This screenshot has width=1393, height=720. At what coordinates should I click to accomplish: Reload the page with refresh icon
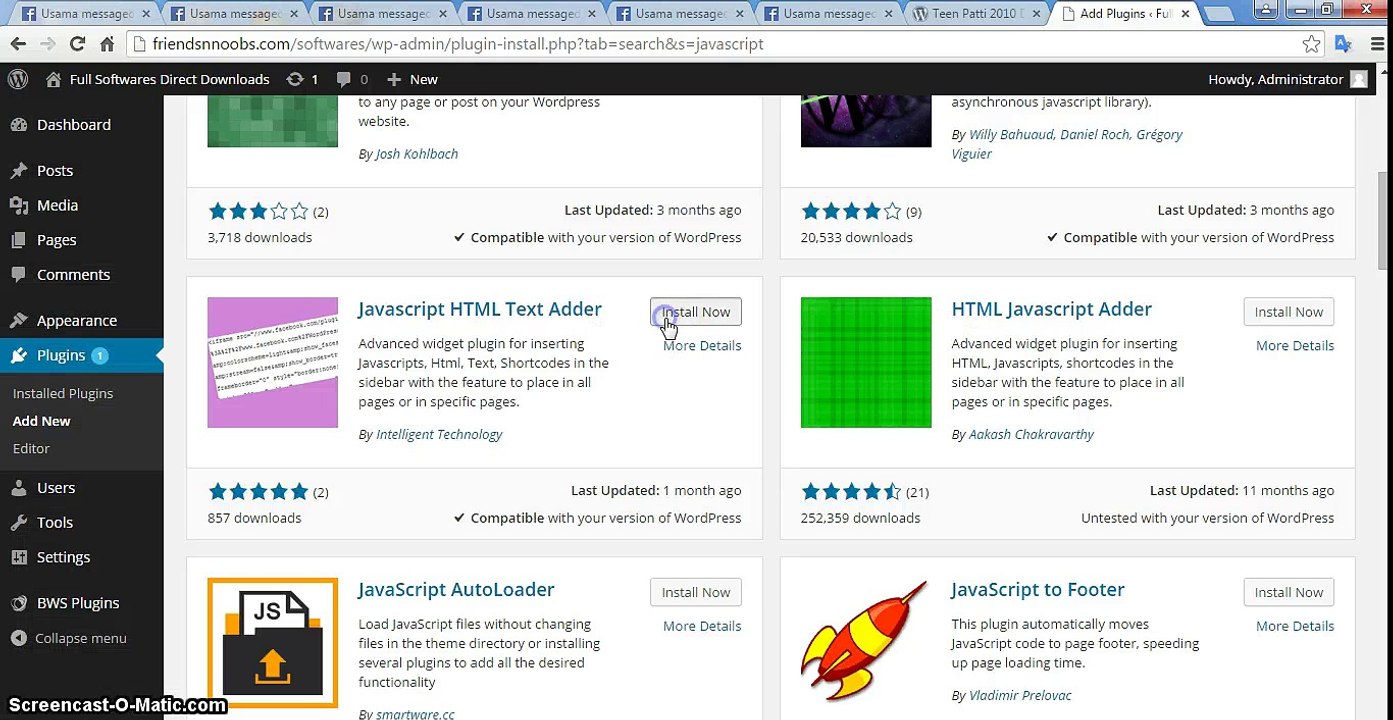pyautogui.click(x=77, y=44)
